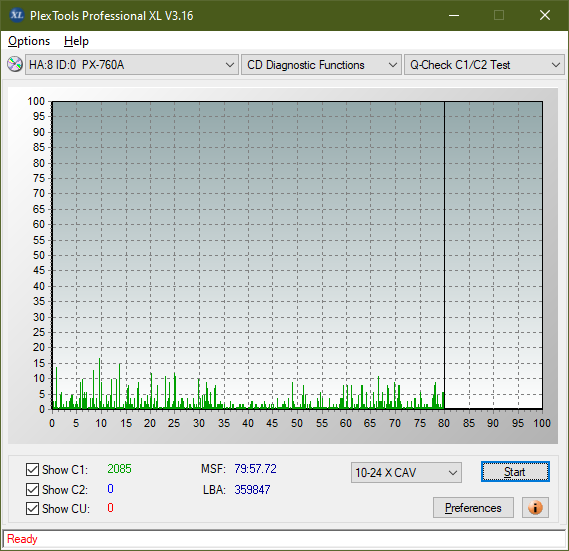The width and height of the screenshot is (569, 551).
Task: Start the C1/C2 test
Action: pyautogui.click(x=515, y=472)
